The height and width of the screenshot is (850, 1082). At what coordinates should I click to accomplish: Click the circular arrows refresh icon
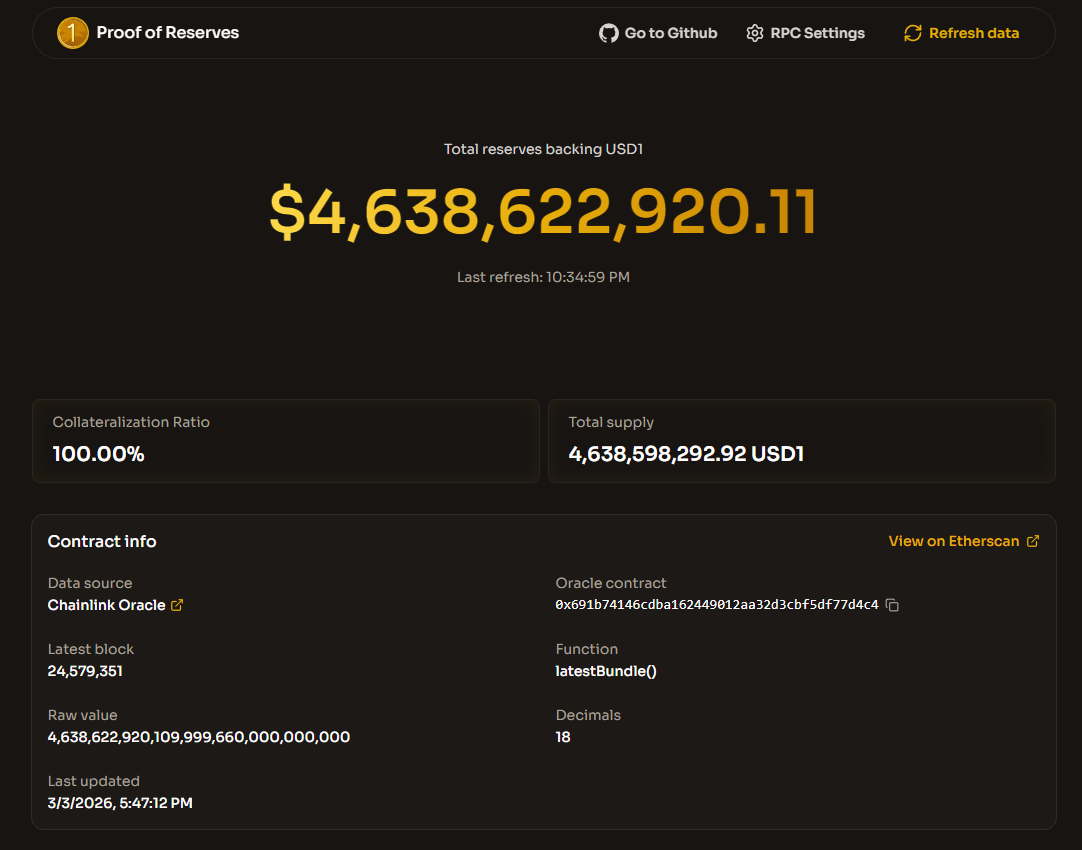tap(912, 33)
